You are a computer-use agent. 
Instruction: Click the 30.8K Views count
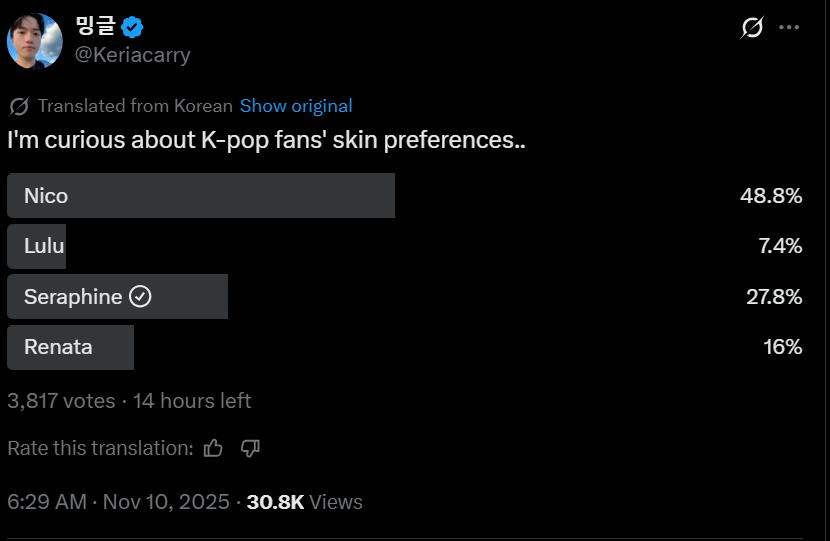tap(304, 502)
